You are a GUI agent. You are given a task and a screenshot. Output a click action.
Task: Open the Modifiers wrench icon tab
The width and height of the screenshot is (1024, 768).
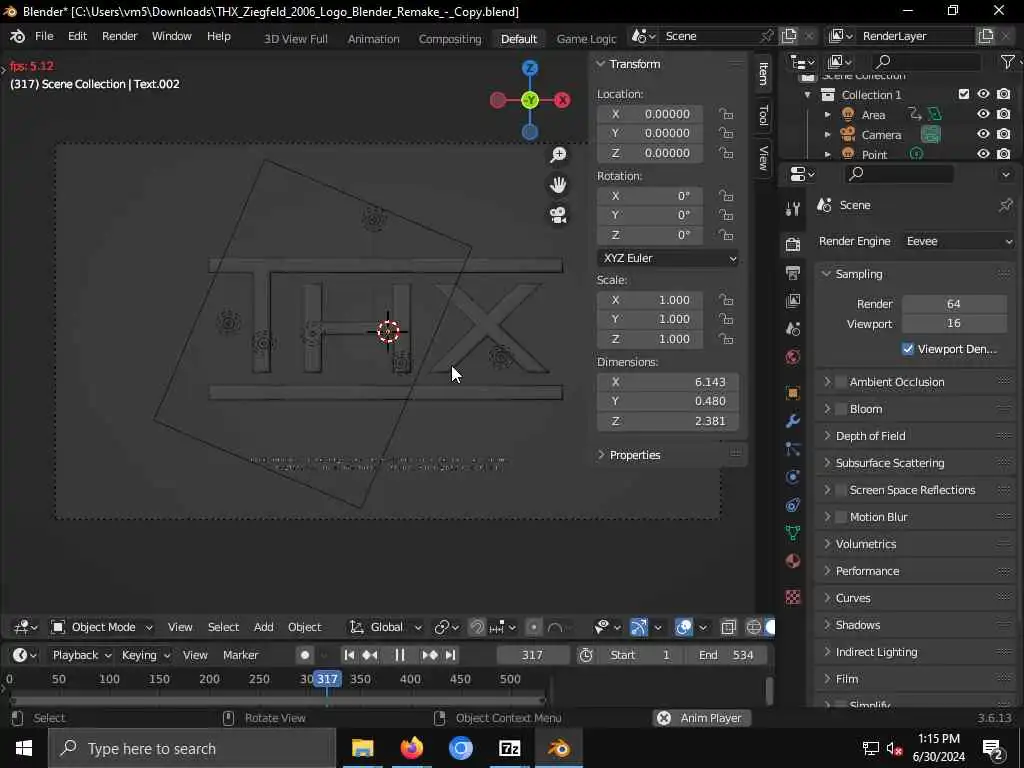[x=793, y=421]
